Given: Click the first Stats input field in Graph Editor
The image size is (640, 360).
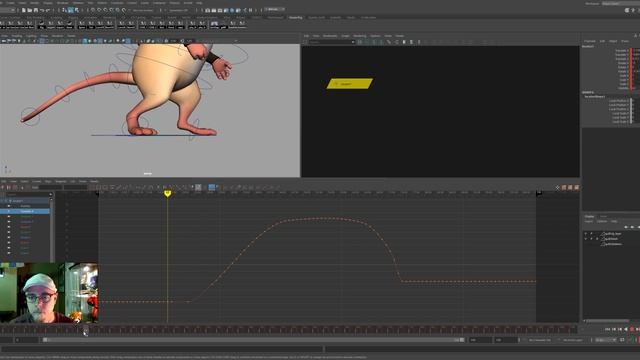Looking at the screenshot, I should click(x=50, y=187).
